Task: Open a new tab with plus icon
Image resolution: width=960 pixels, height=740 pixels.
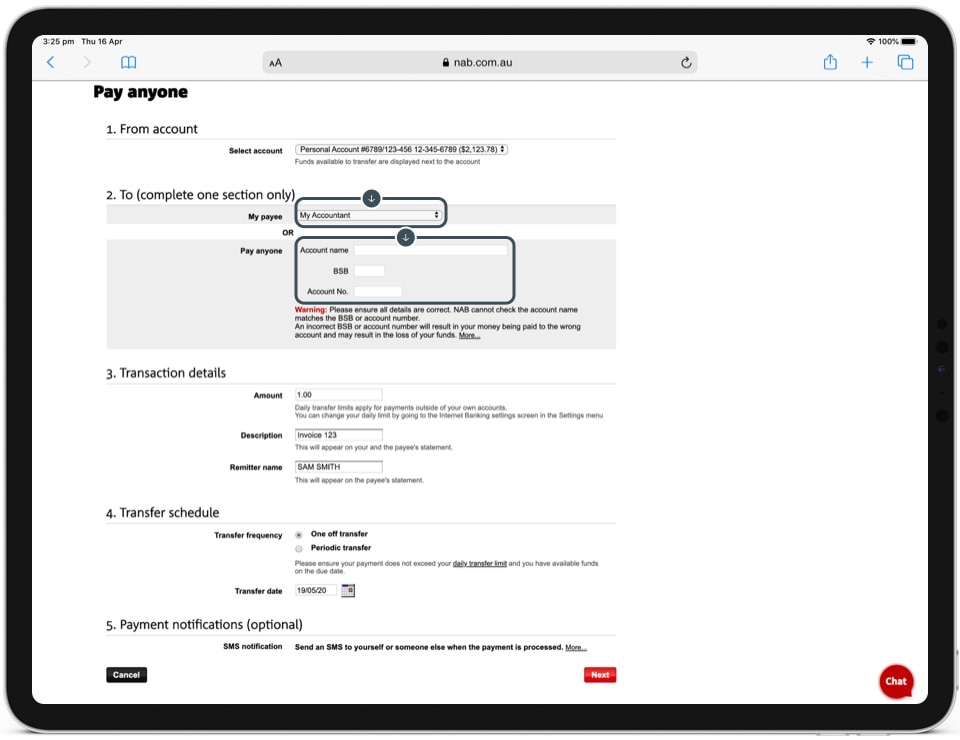Action: click(867, 62)
